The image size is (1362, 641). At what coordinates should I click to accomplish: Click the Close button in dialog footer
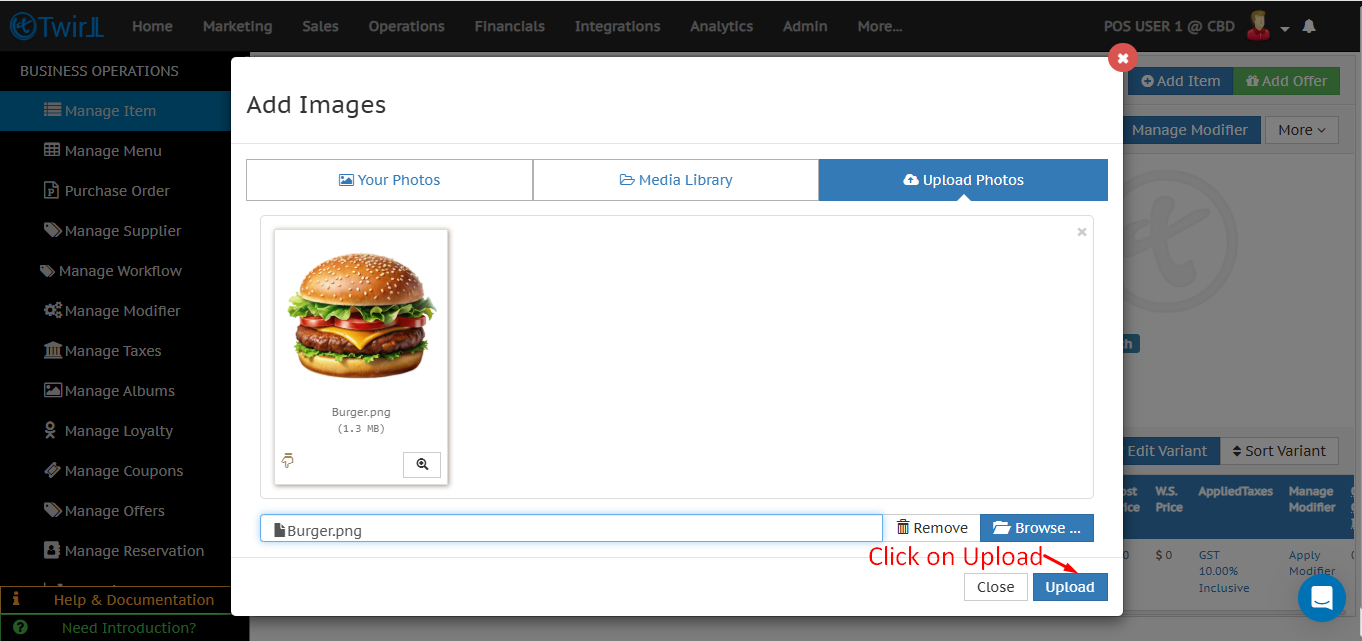[995, 587]
